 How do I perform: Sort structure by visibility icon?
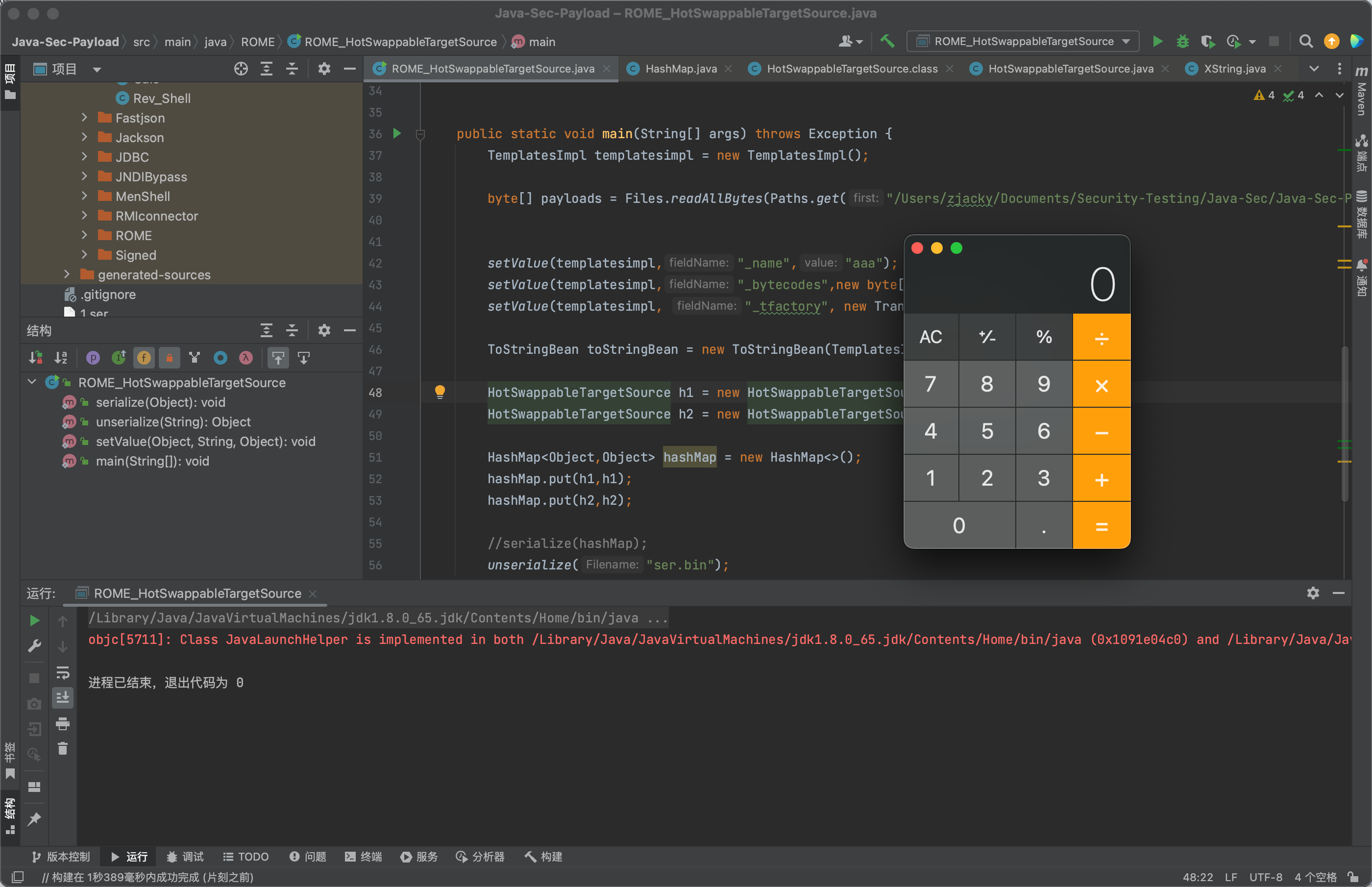(x=36, y=358)
